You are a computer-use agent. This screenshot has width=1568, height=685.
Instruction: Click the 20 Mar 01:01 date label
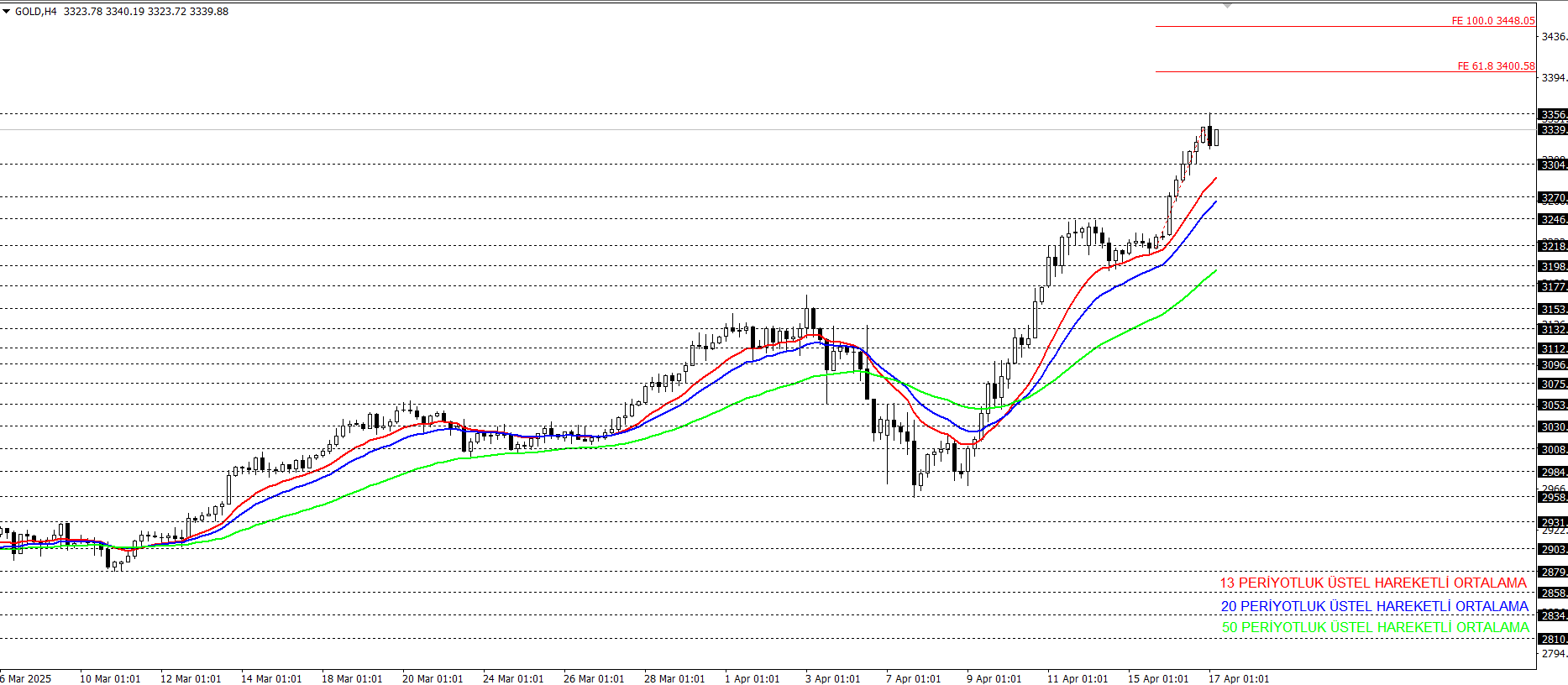pyautogui.click(x=433, y=678)
